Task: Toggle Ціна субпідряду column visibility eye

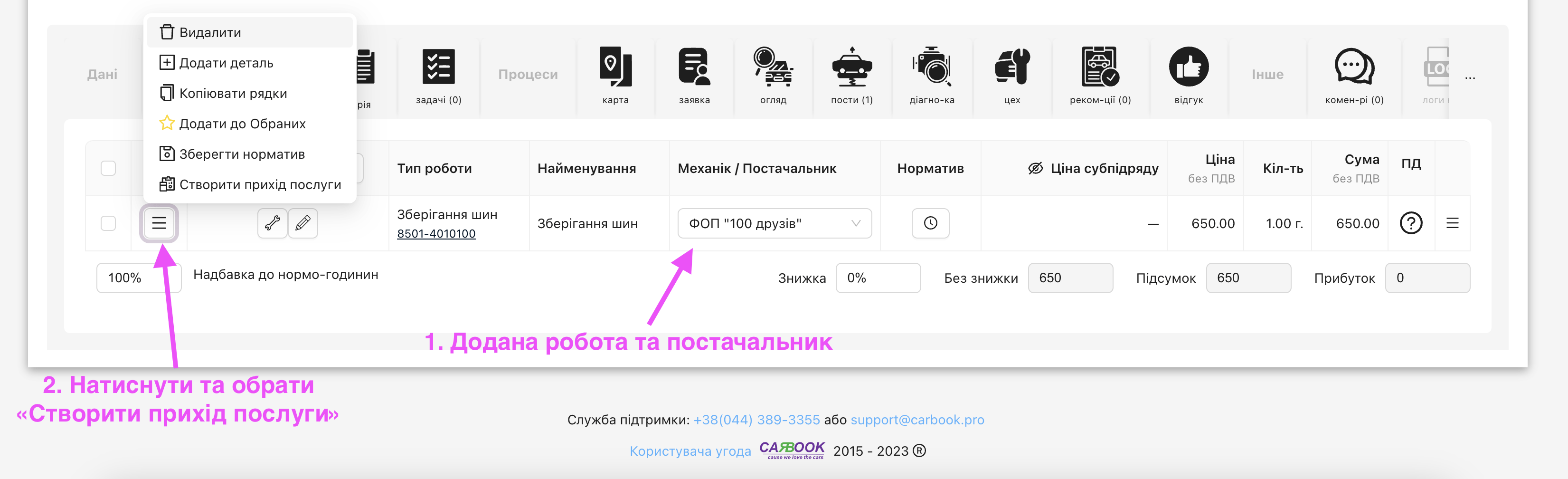Action: 1035,169
